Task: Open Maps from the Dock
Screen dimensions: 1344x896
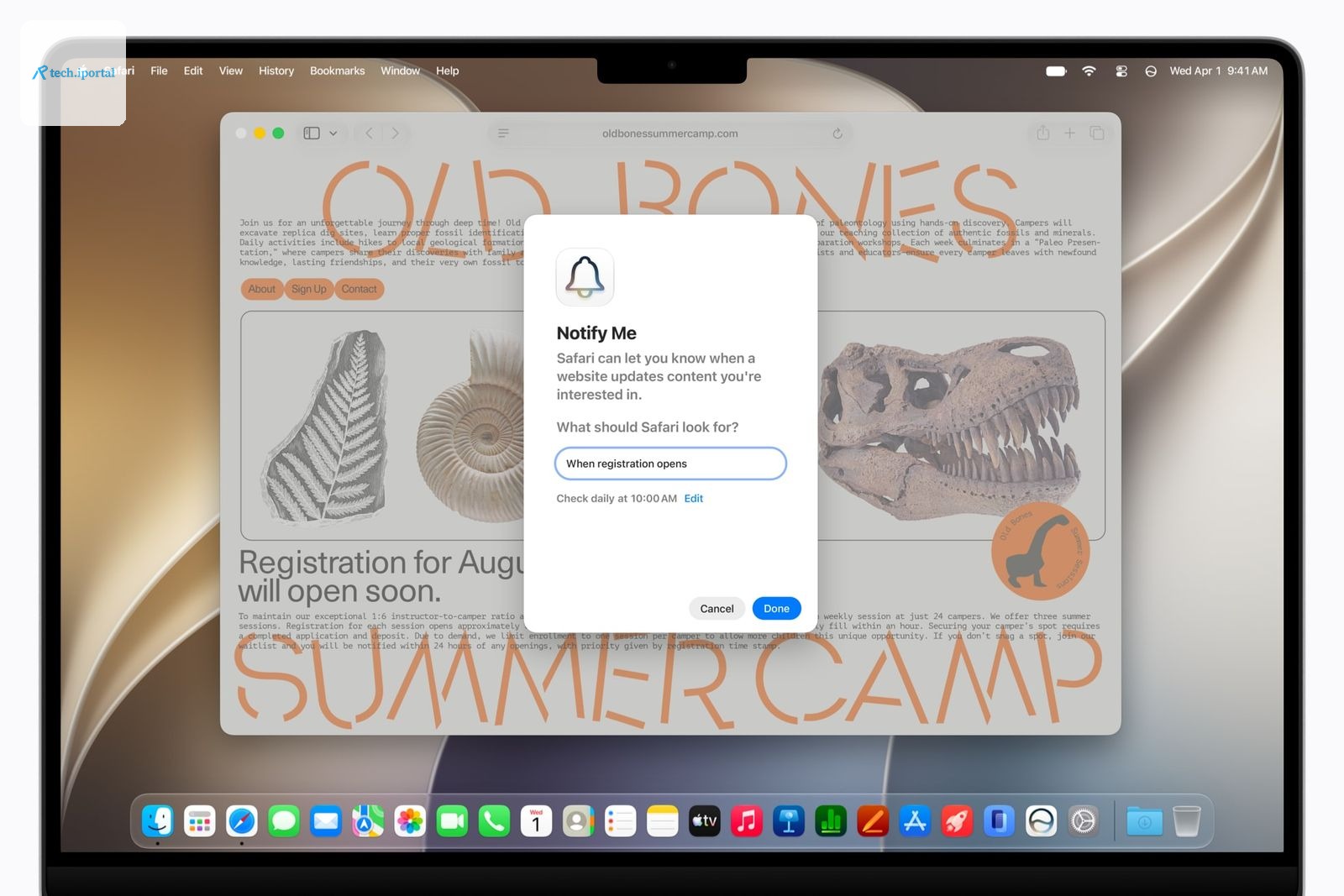Action: pos(368,820)
